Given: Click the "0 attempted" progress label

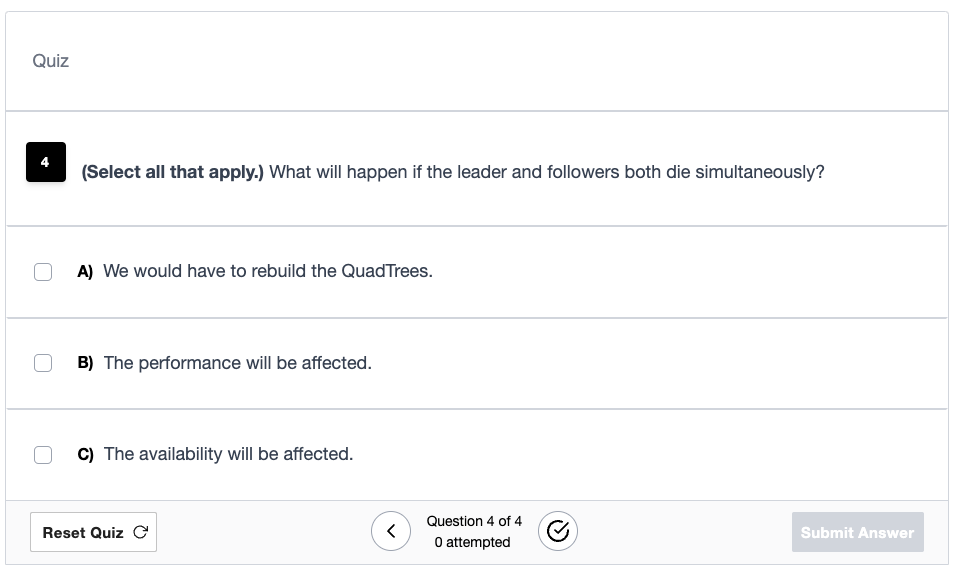Looking at the screenshot, I should coord(472,542).
